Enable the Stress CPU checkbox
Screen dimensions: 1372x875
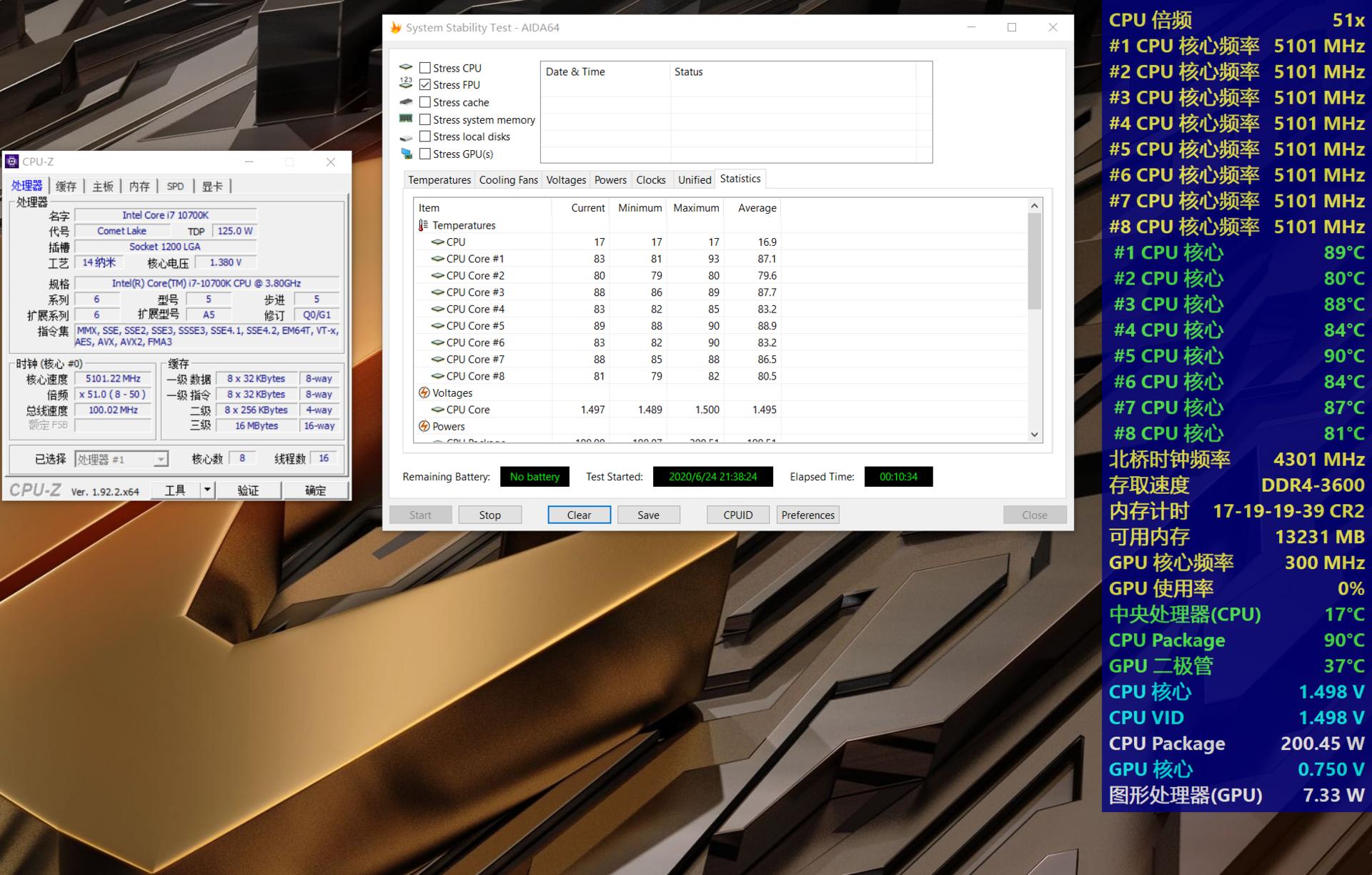click(x=425, y=68)
